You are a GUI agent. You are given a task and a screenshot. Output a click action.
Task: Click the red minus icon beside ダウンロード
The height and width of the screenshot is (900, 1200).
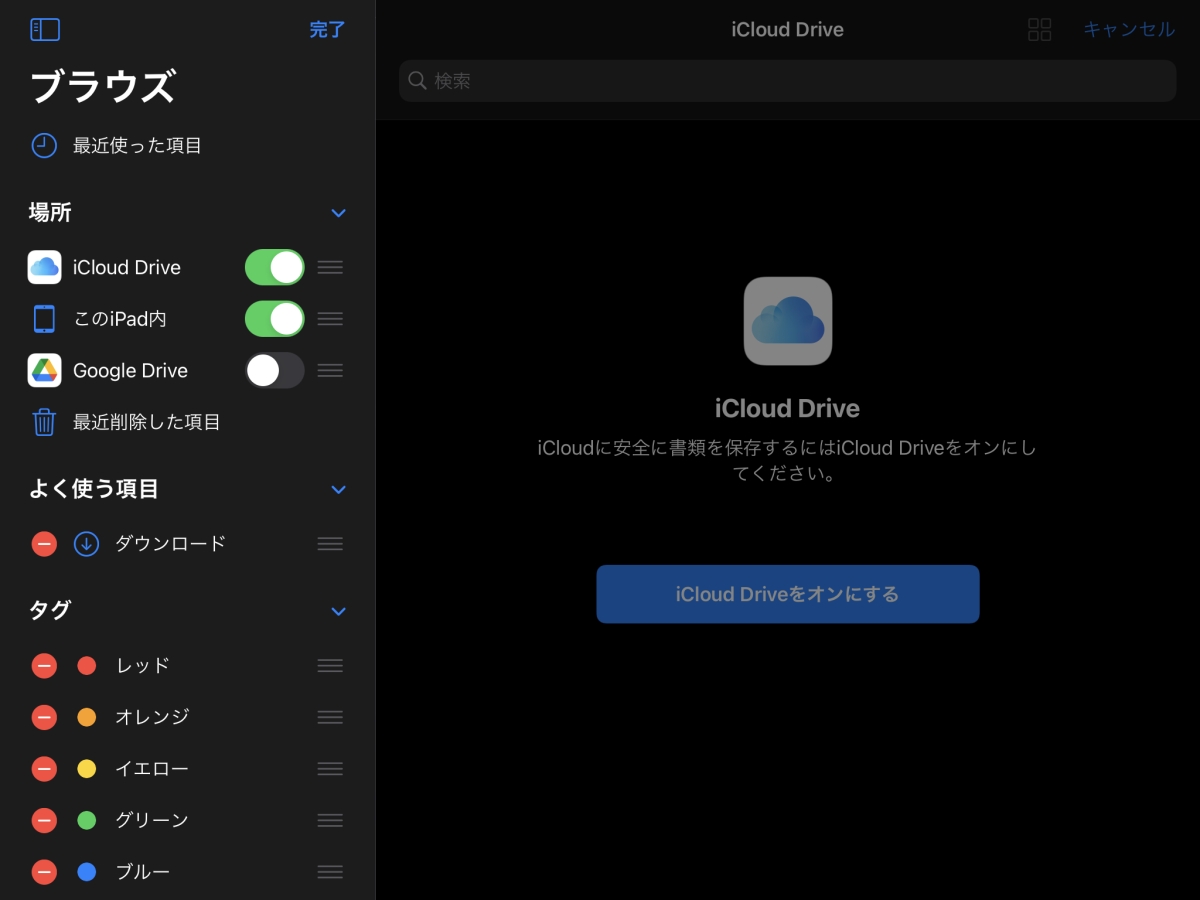44,544
